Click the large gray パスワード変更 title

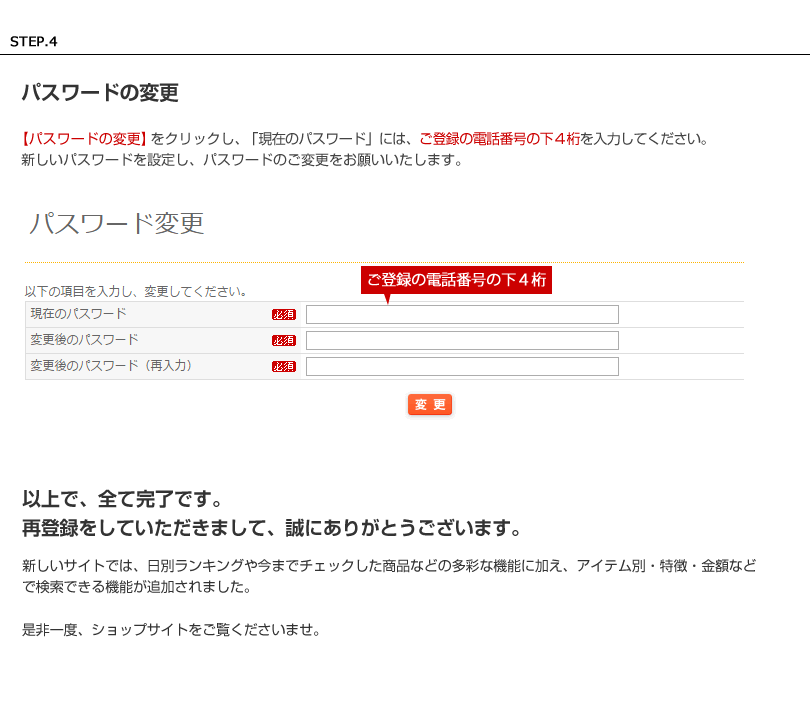tap(117, 223)
